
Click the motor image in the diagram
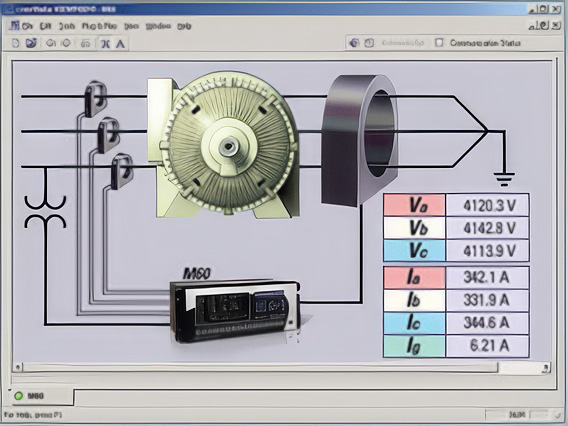224,144
